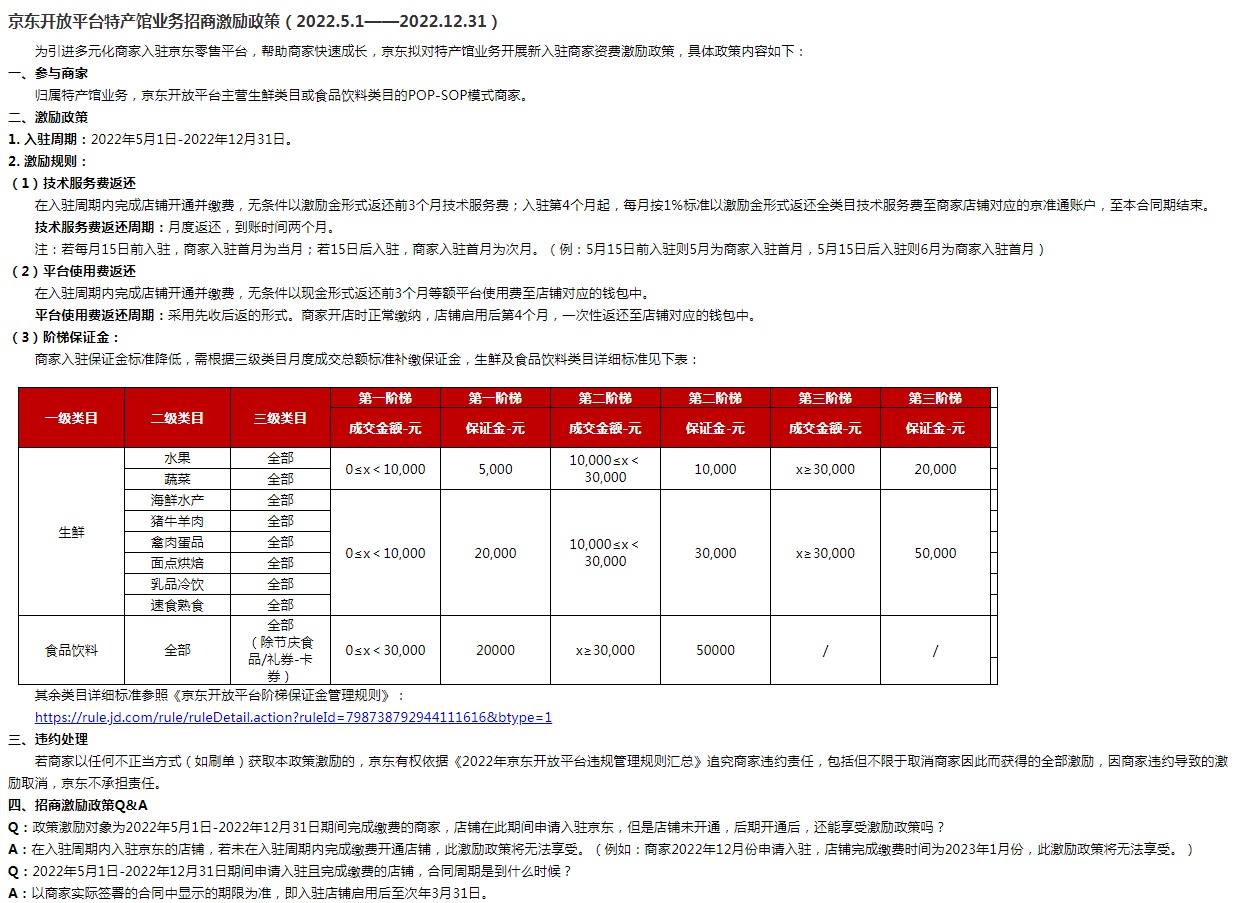Select the subheading （1）技术服务费返还

click(x=71, y=183)
